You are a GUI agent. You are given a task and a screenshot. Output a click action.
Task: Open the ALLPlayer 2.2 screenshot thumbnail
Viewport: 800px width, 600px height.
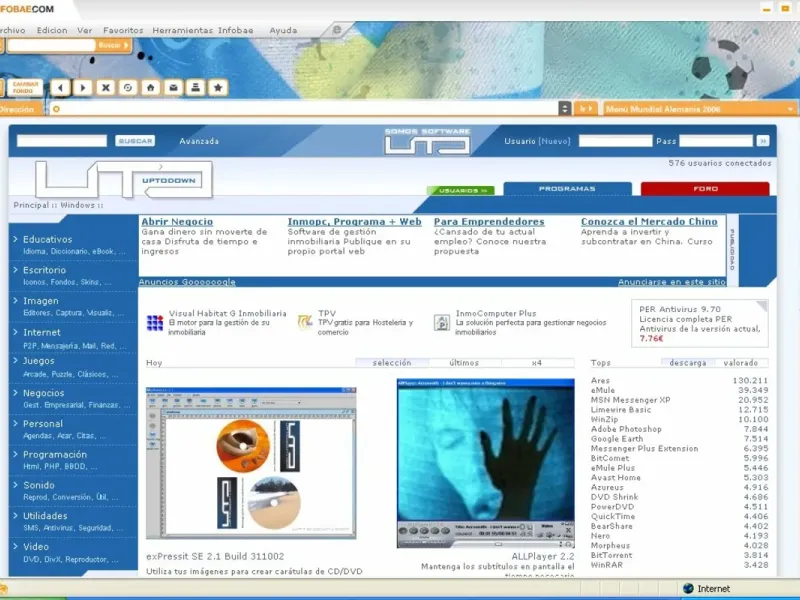(x=486, y=463)
